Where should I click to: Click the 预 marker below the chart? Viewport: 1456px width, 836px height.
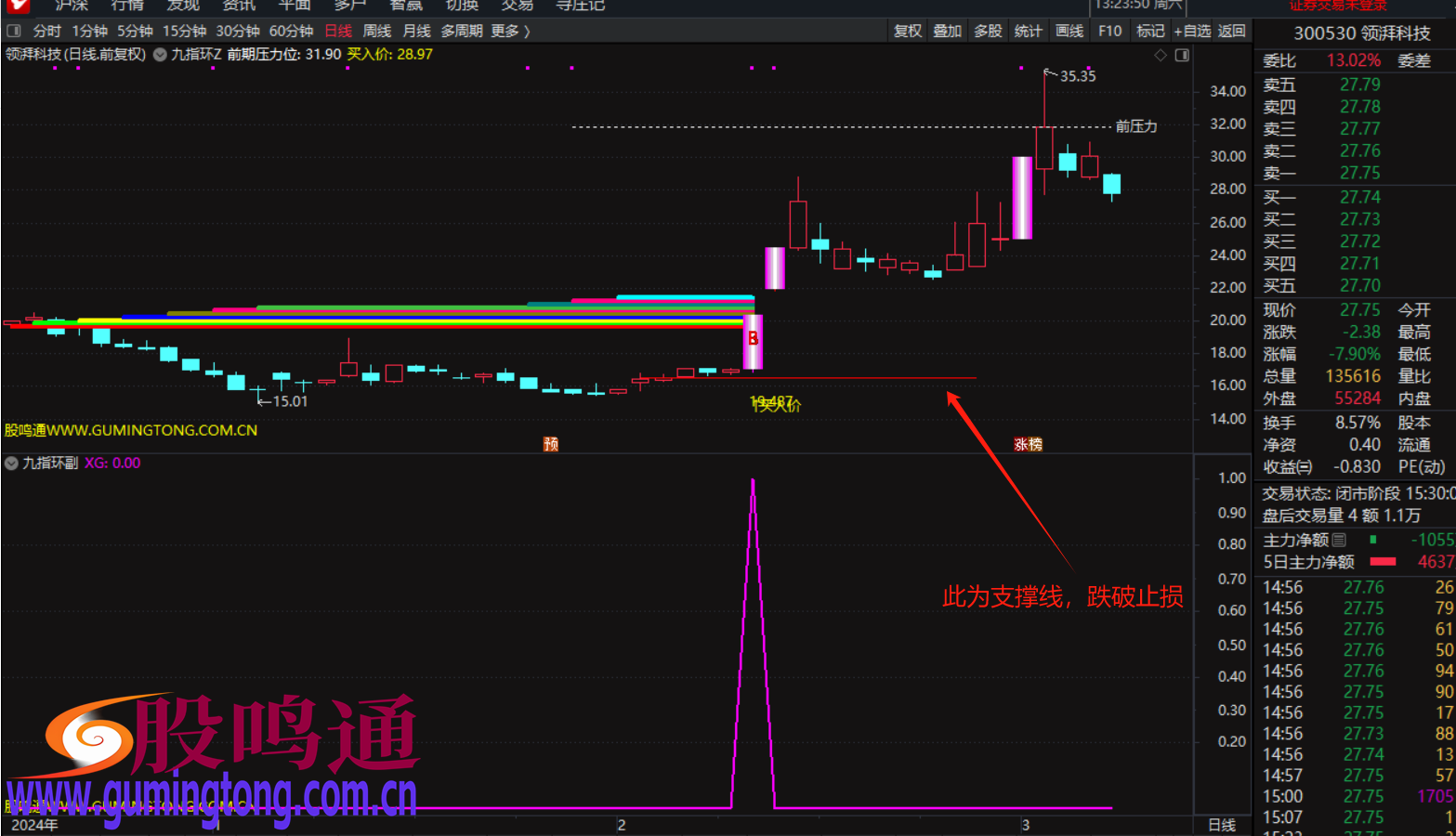(550, 444)
